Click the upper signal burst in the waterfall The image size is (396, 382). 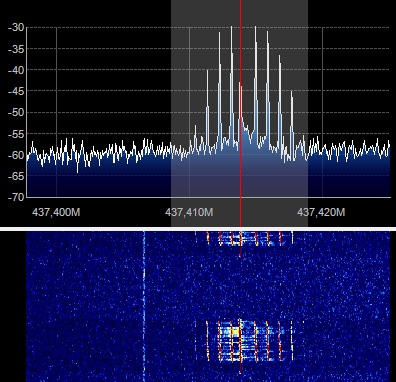tap(249, 238)
